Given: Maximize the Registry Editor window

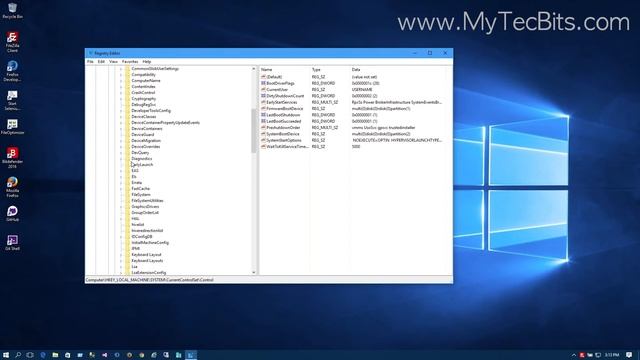Looking at the screenshot, I should [x=430, y=53].
